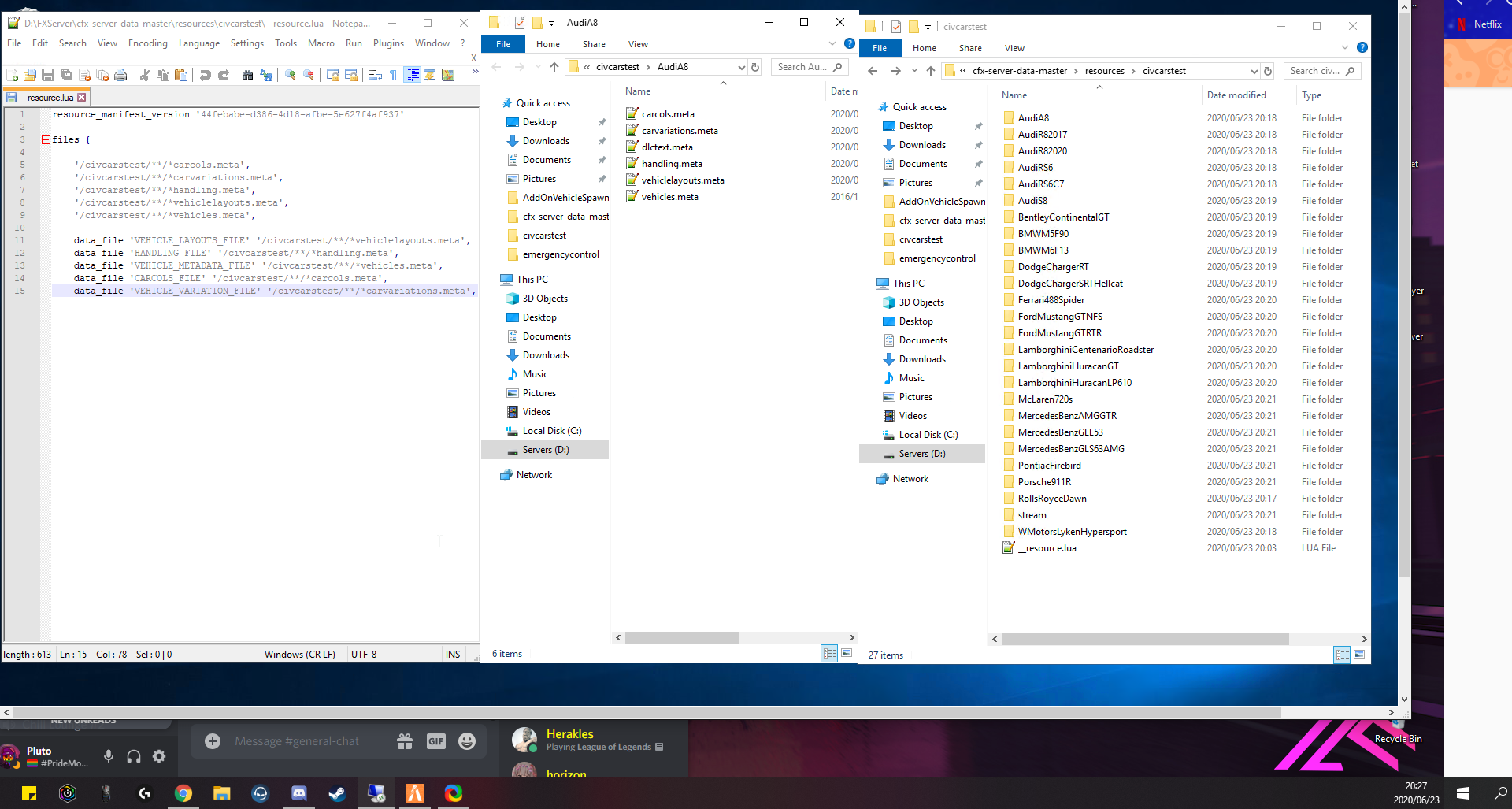Open recent locations dropdown in civcarstest window

(914, 71)
